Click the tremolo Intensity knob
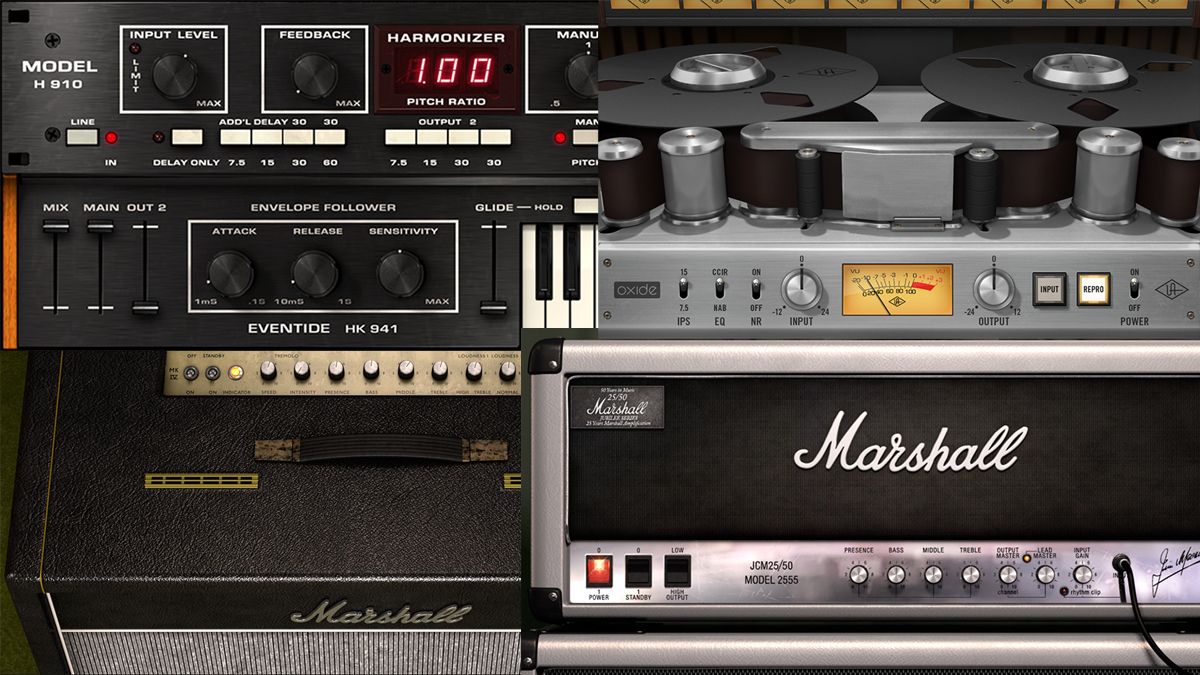Viewport: 1200px width, 675px height. 301,371
